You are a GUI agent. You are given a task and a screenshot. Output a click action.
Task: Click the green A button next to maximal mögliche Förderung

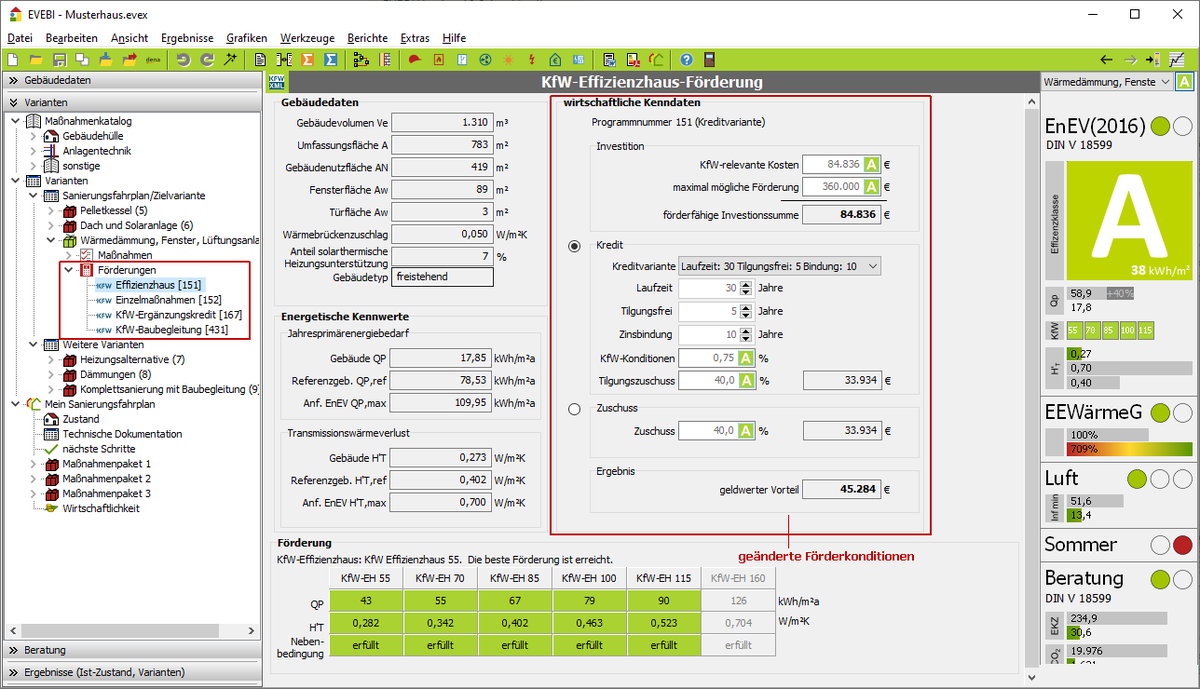coord(872,186)
